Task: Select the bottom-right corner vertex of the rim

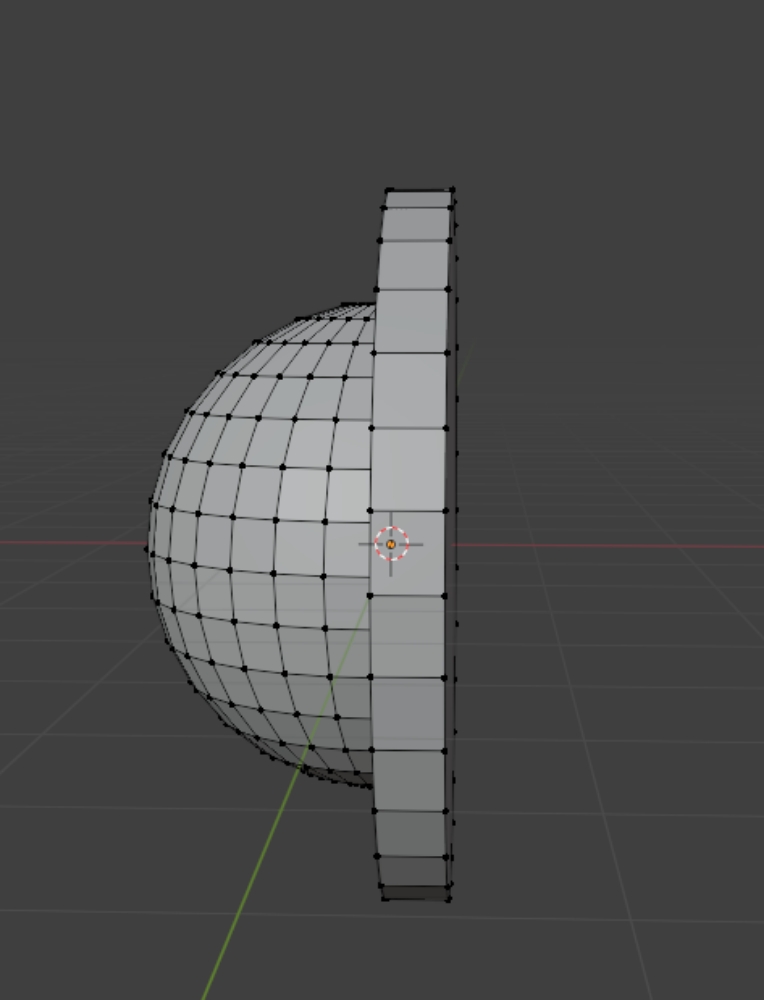Action: tap(448, 897)
